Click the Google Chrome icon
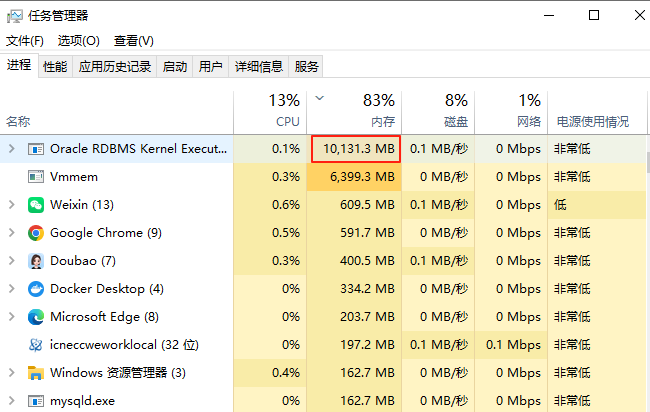The height and width of the screenshot is (412, 650). coord(36,233)
